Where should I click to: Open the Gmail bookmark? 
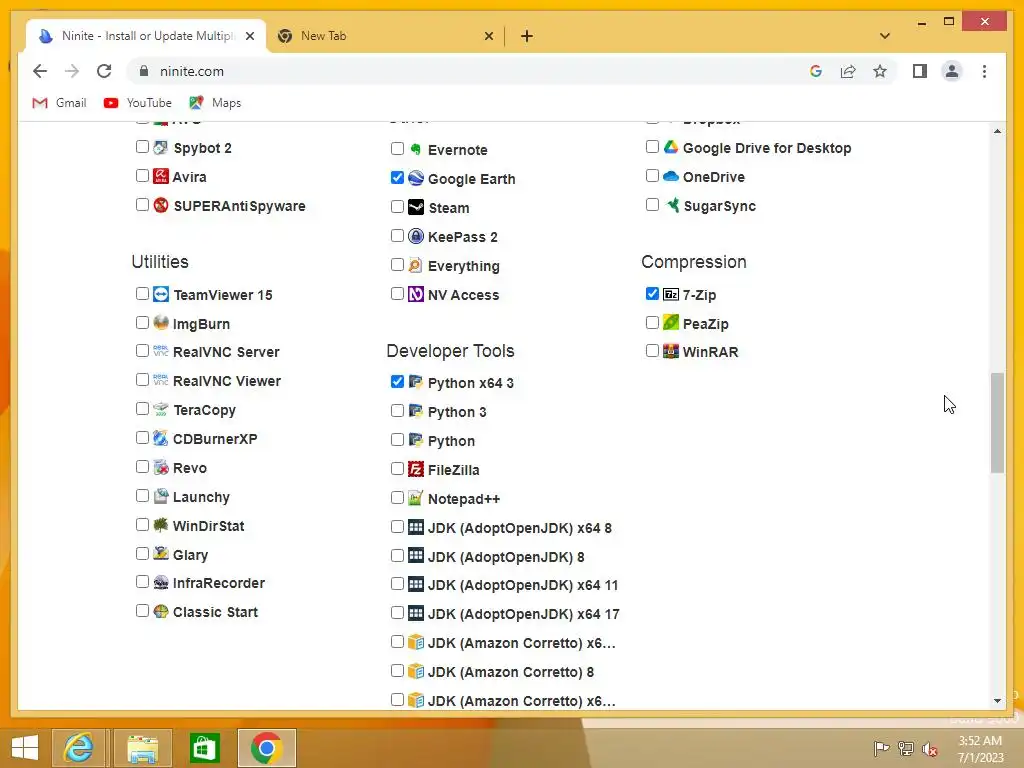pyautogui.click(x=59, y=103)
